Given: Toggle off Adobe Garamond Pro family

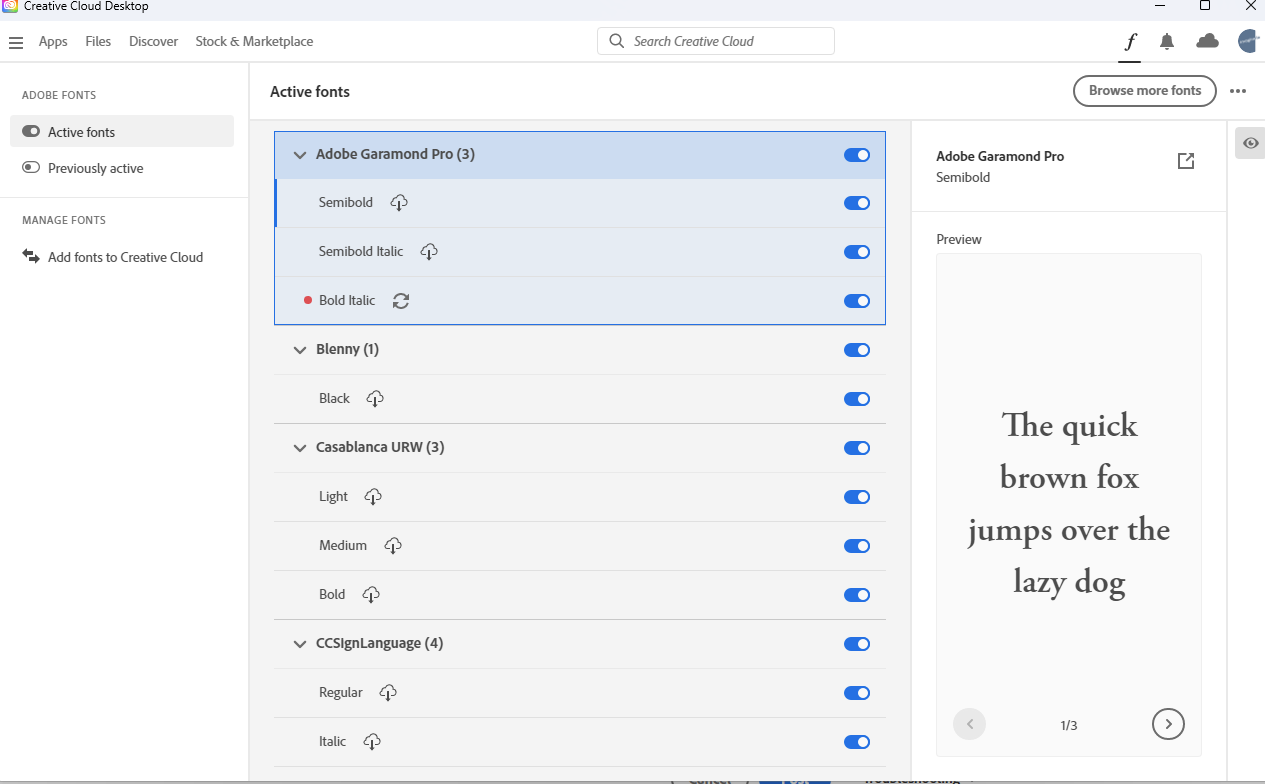Looking at the screenshot, I should tap(857, 155).
